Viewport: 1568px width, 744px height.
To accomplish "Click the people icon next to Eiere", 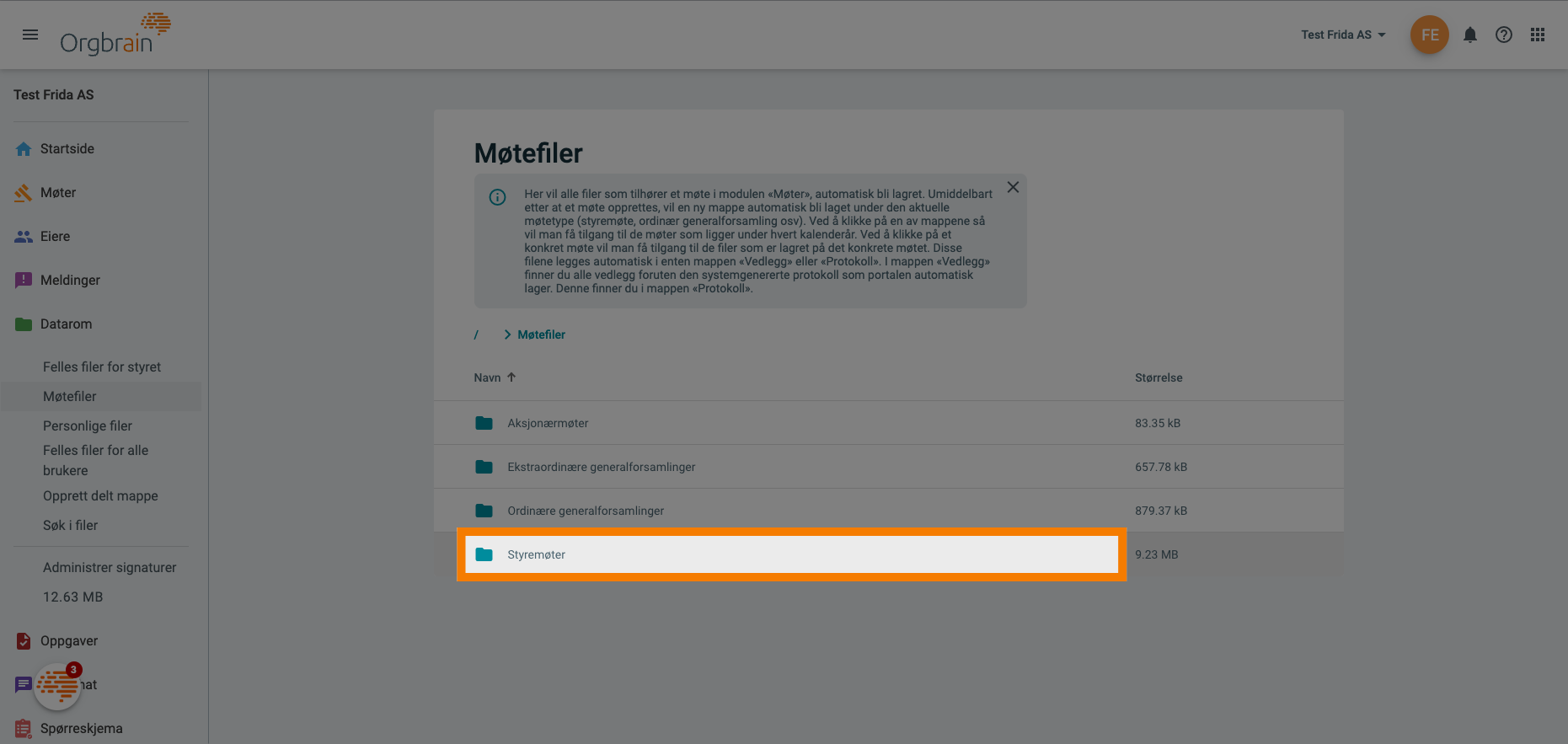I will (24, 237).
